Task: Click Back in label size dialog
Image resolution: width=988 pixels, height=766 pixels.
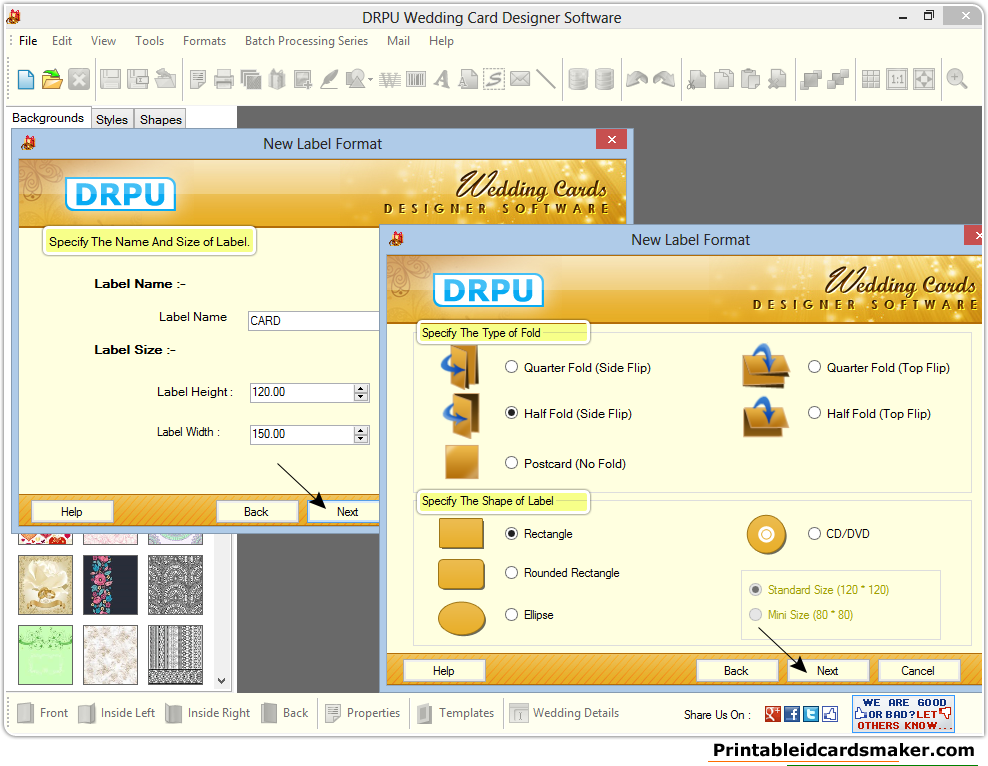Action: (256, 512)
